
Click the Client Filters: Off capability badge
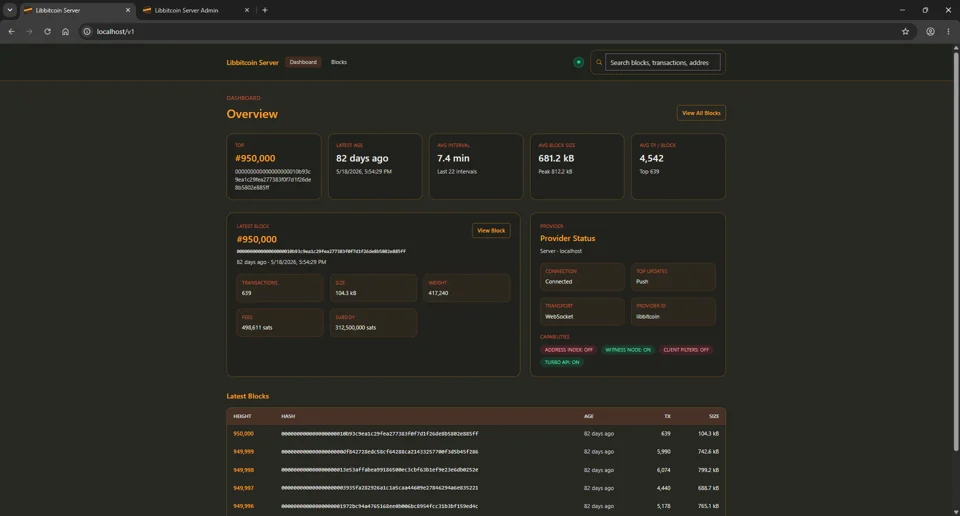(686, 350)
